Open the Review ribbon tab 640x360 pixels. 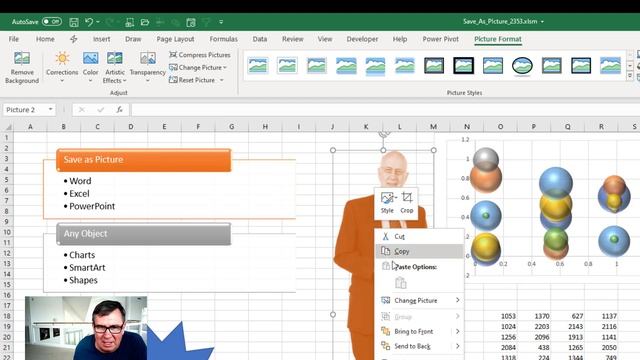292,39
